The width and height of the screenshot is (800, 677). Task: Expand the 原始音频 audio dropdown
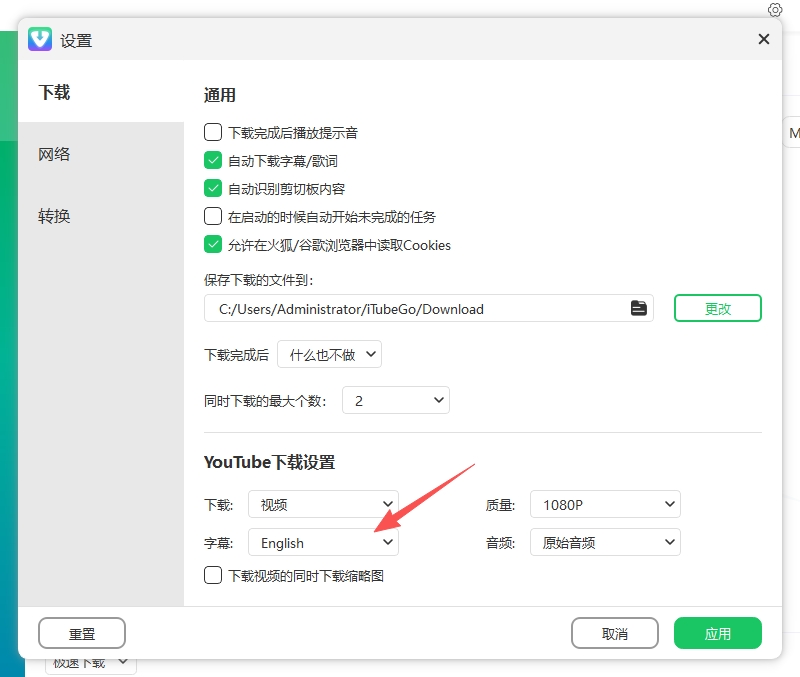pyautogui.click(x=605, y=542)
